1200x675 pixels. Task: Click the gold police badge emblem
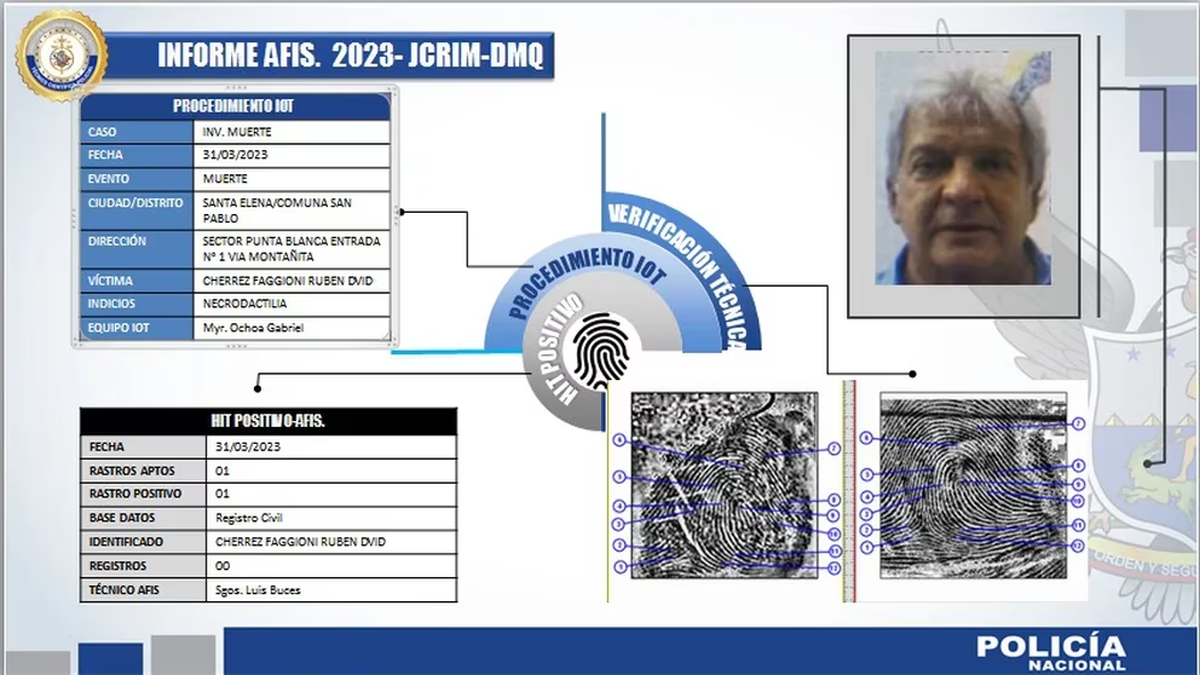pyautogui.click(x=62, y=55)
